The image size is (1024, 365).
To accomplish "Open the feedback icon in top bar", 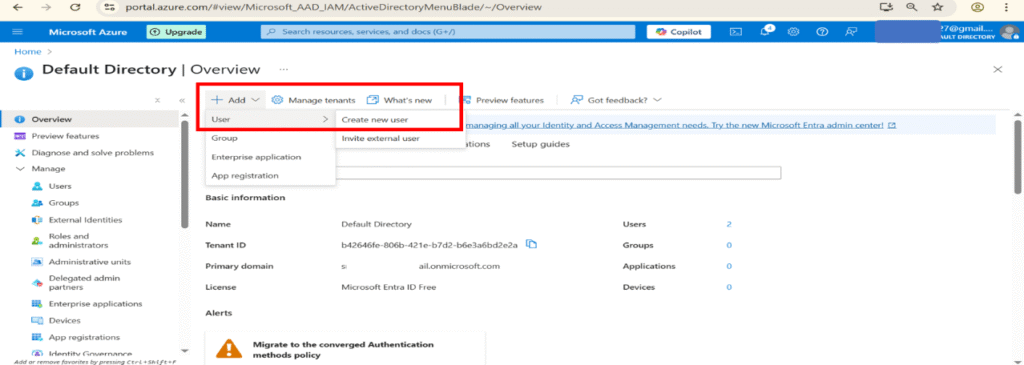I will pyautogui.click(x=850, y=32).
